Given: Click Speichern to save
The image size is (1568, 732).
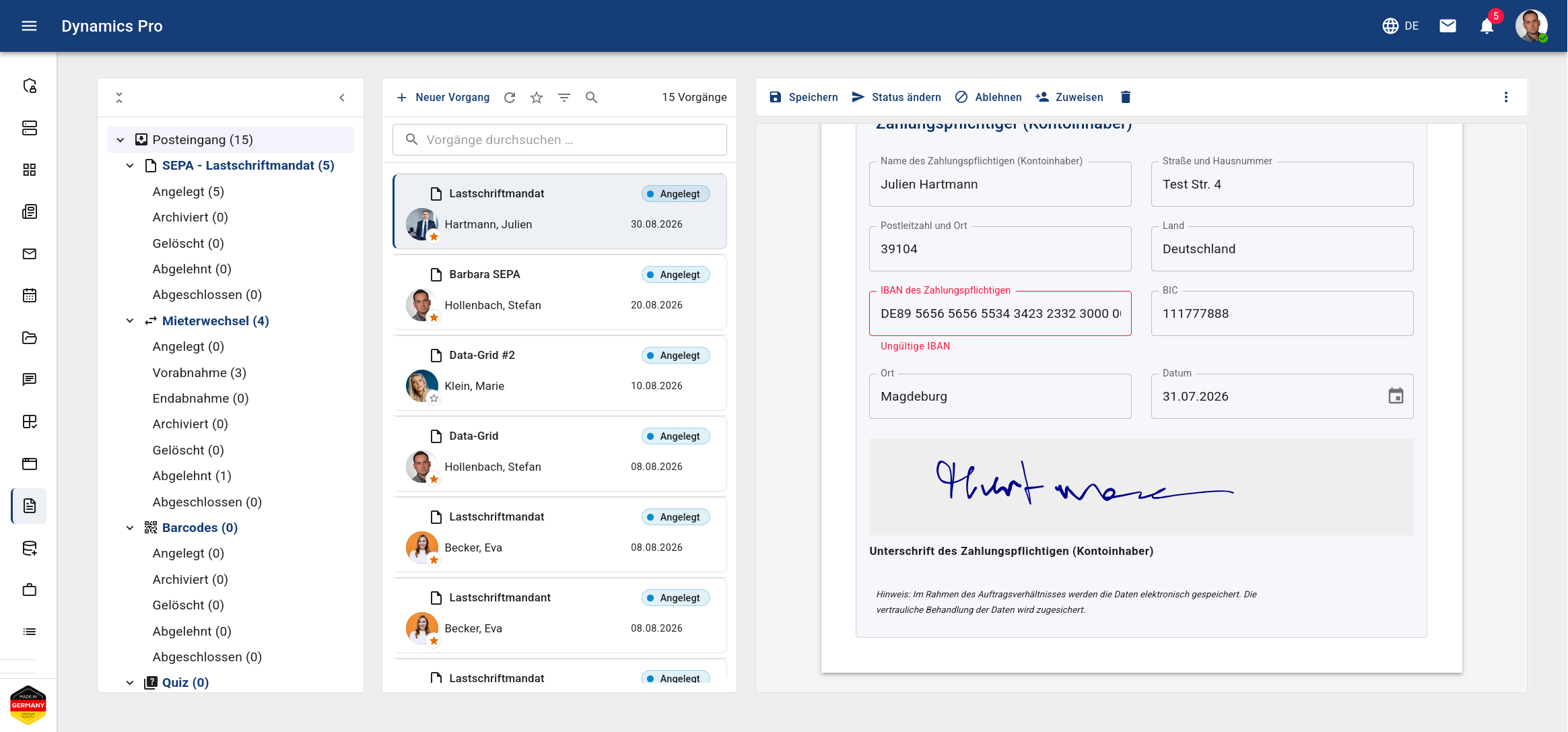Looking at the screenshot, I should [804, 97].
